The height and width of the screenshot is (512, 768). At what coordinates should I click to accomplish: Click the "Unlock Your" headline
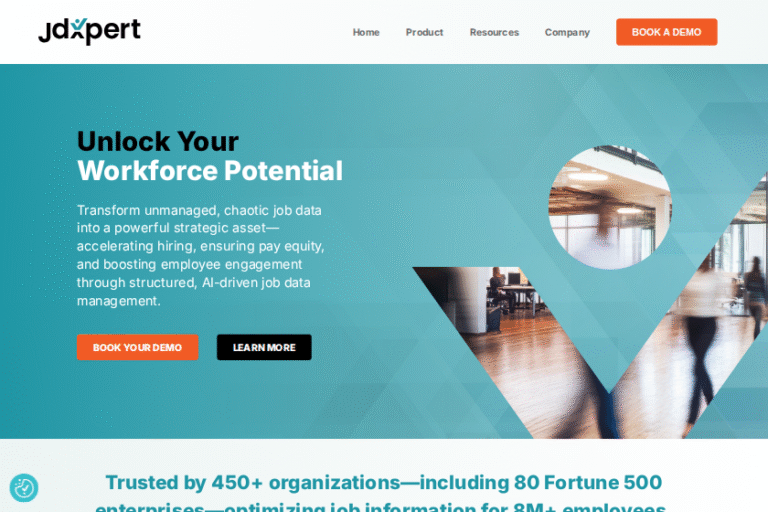pos(158,141)
